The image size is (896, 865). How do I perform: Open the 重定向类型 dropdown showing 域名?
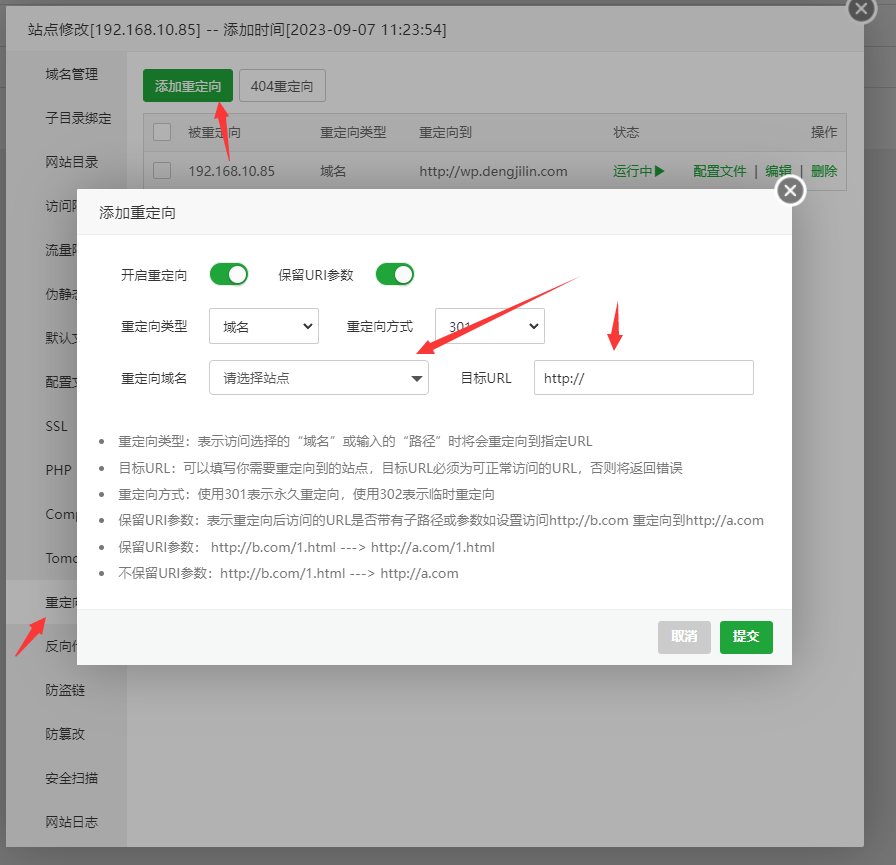pos(263,325)
